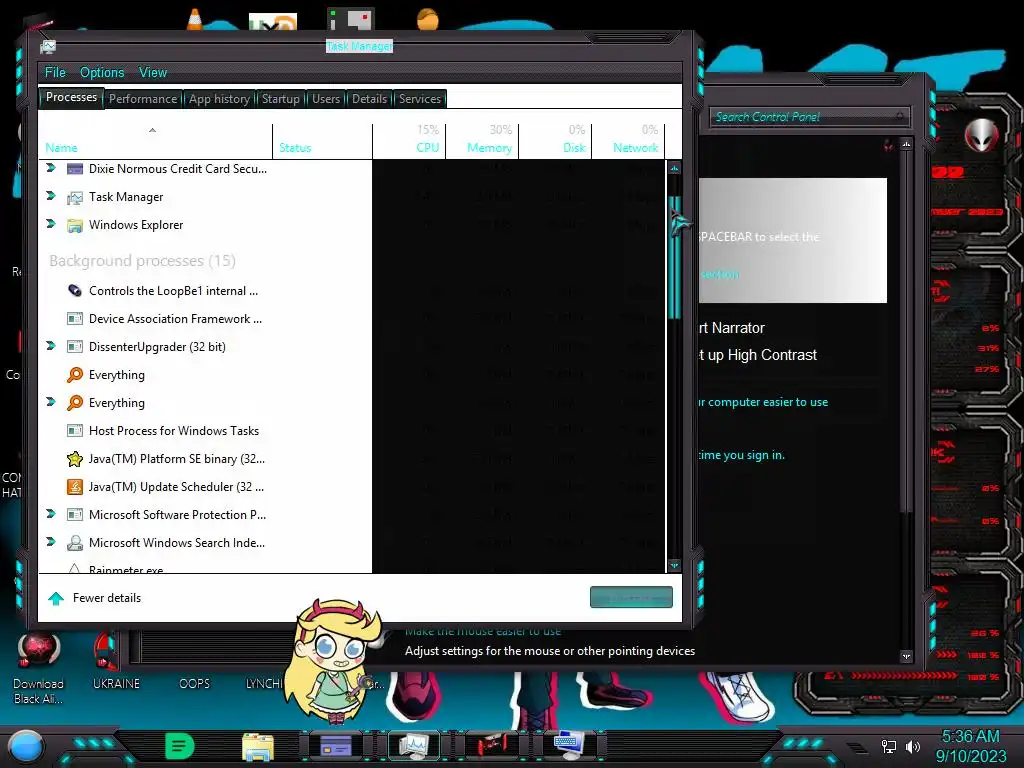
Task: Expand the Dixie Normous Credit Card process row
Action: tap(51, 168)
